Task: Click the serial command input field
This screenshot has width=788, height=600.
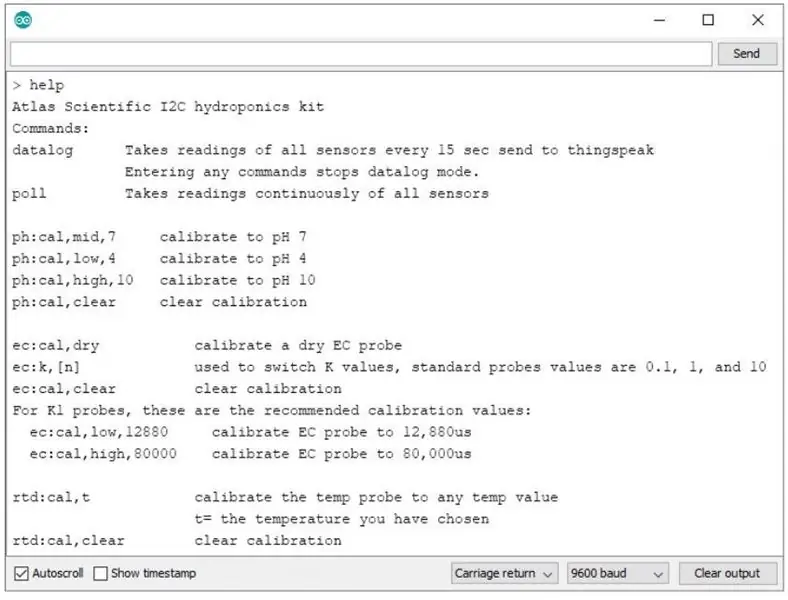Action: [361, 54]
